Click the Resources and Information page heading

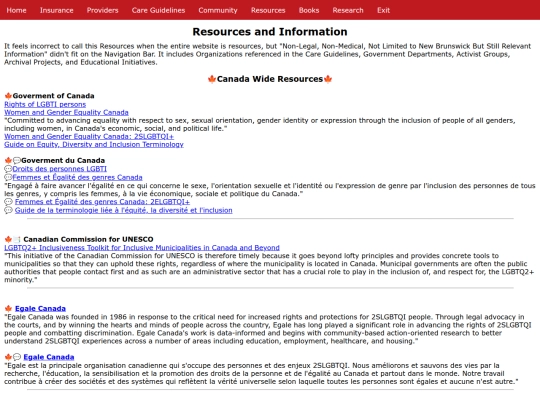(270, 32)
